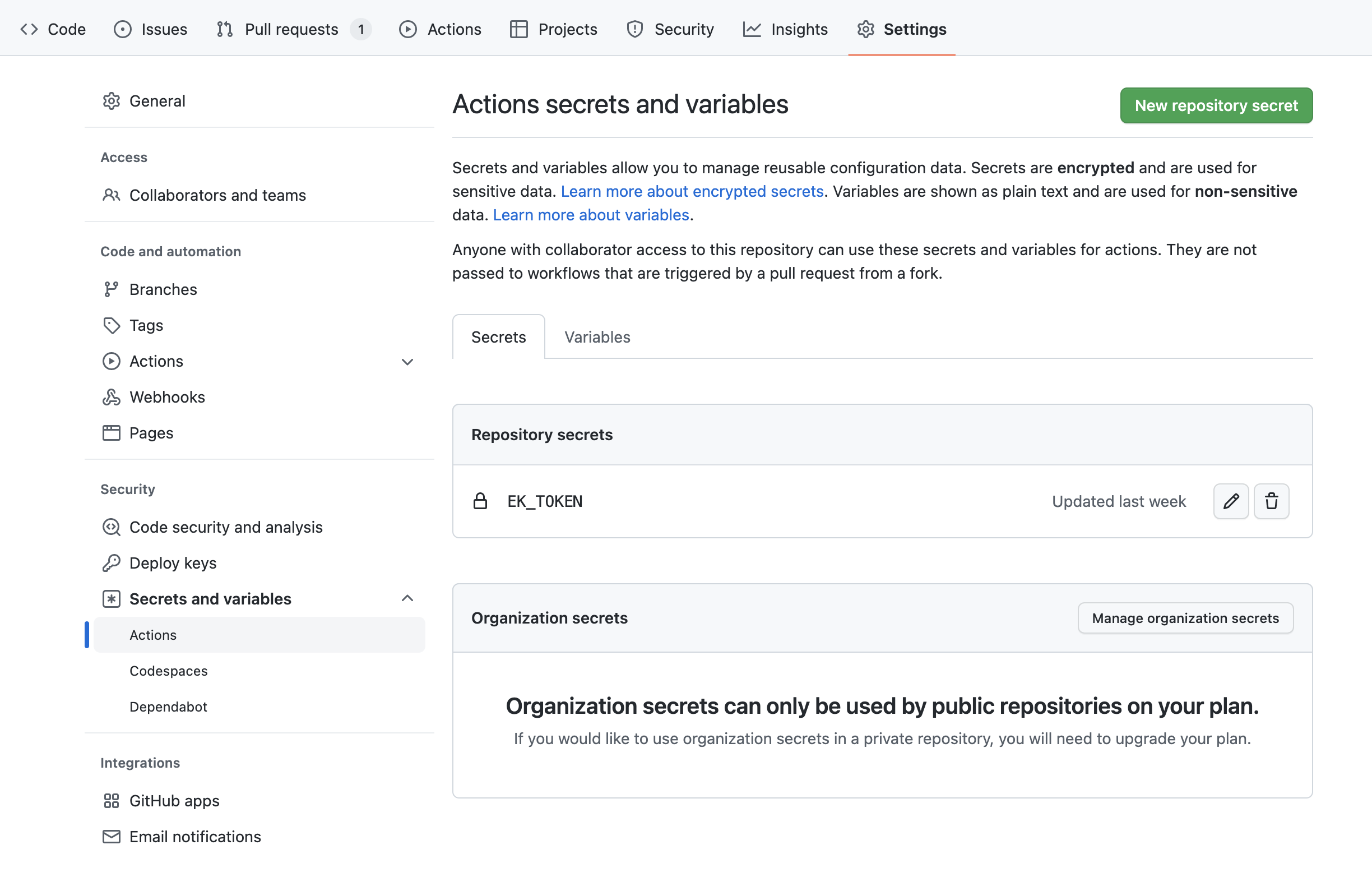The height and width of the screenshot is (877, 1372).
Task: Click Manage organization secrets button
Action: [1185, 618]
